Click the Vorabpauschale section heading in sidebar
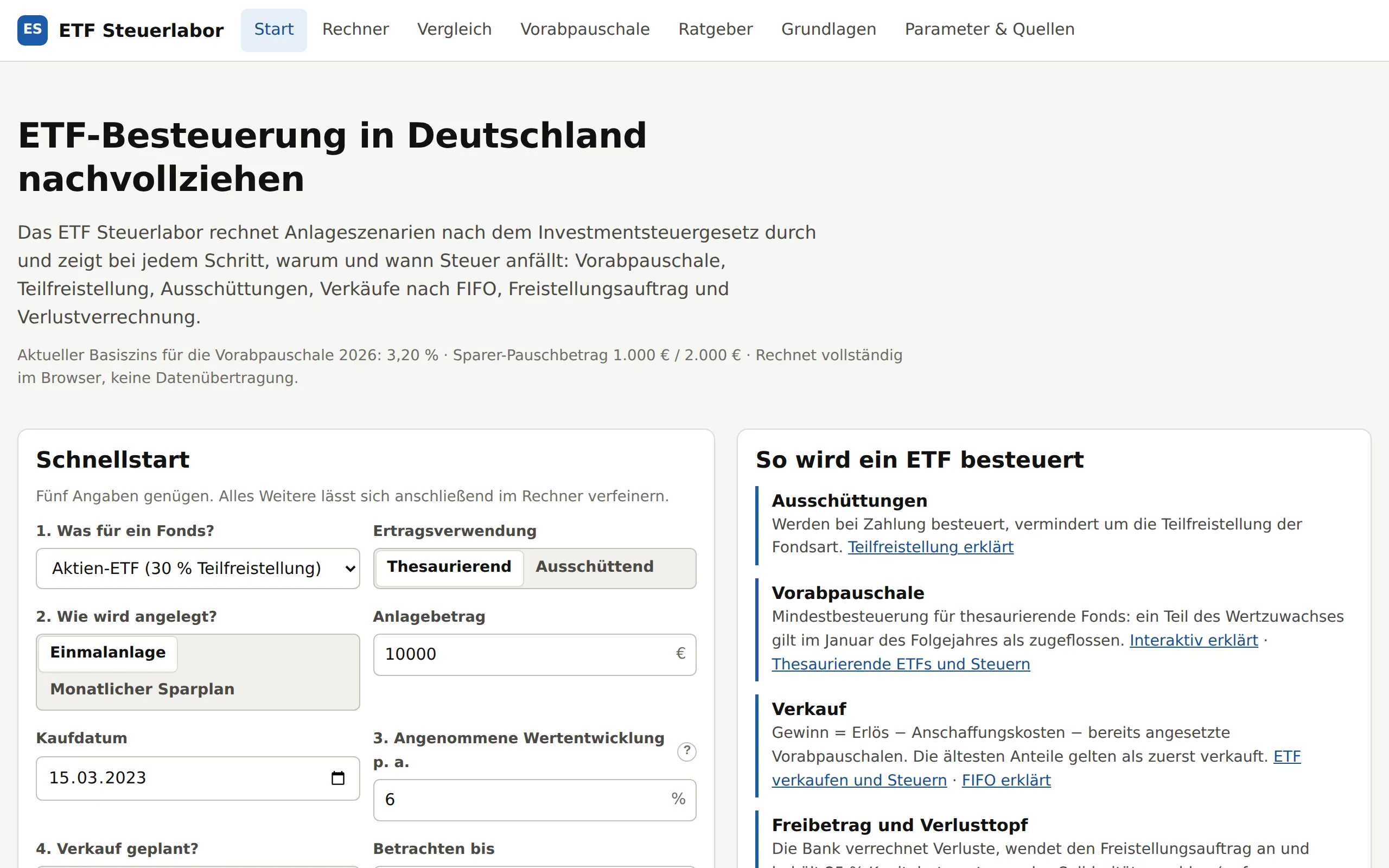 click(x=848, y=593)
